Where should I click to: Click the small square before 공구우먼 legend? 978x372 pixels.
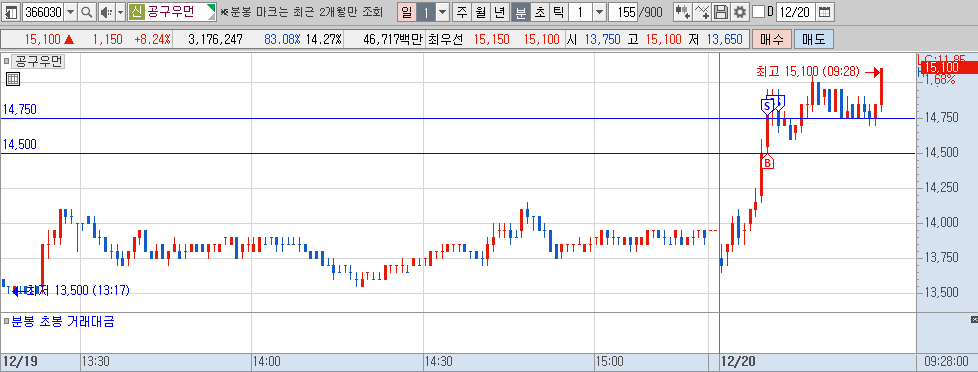[7, 61]
